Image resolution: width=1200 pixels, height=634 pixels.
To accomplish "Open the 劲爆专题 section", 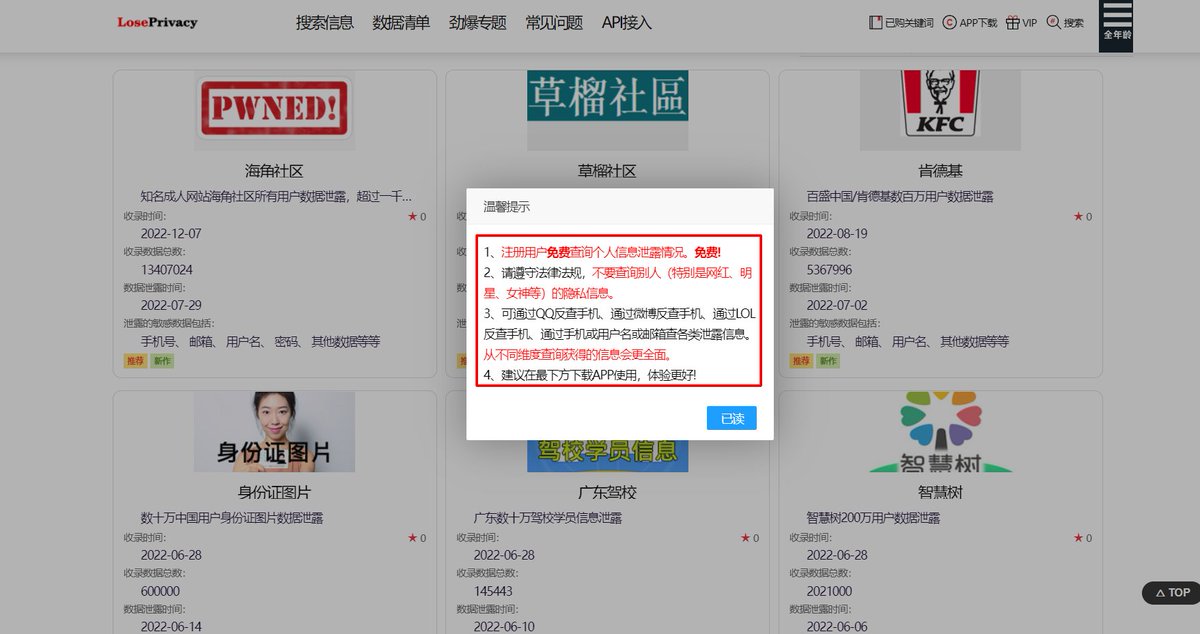I will click(478, 22).
